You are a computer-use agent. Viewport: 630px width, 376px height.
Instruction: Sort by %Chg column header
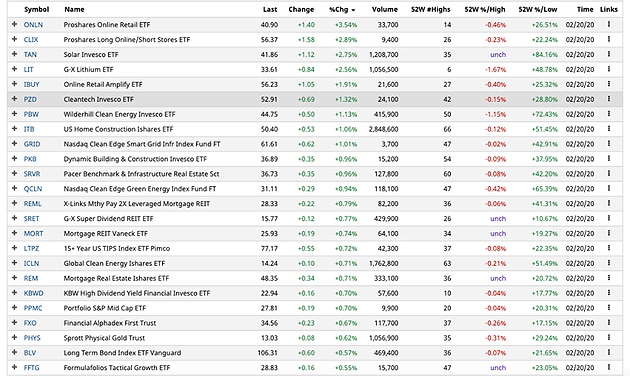pyautogui.click(x=342, y=10)
